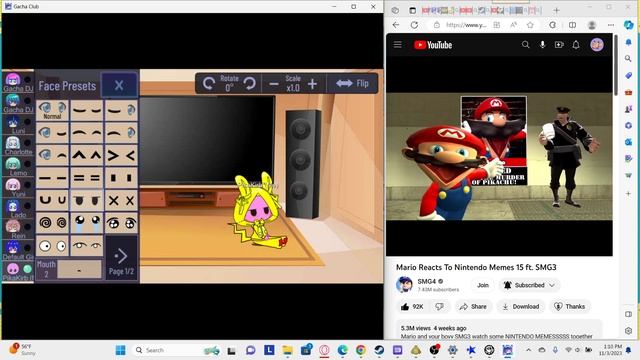The height and width of the screenshot is (360, 640).
Task: Open taskbar clock and date
Action: point(611,350)
